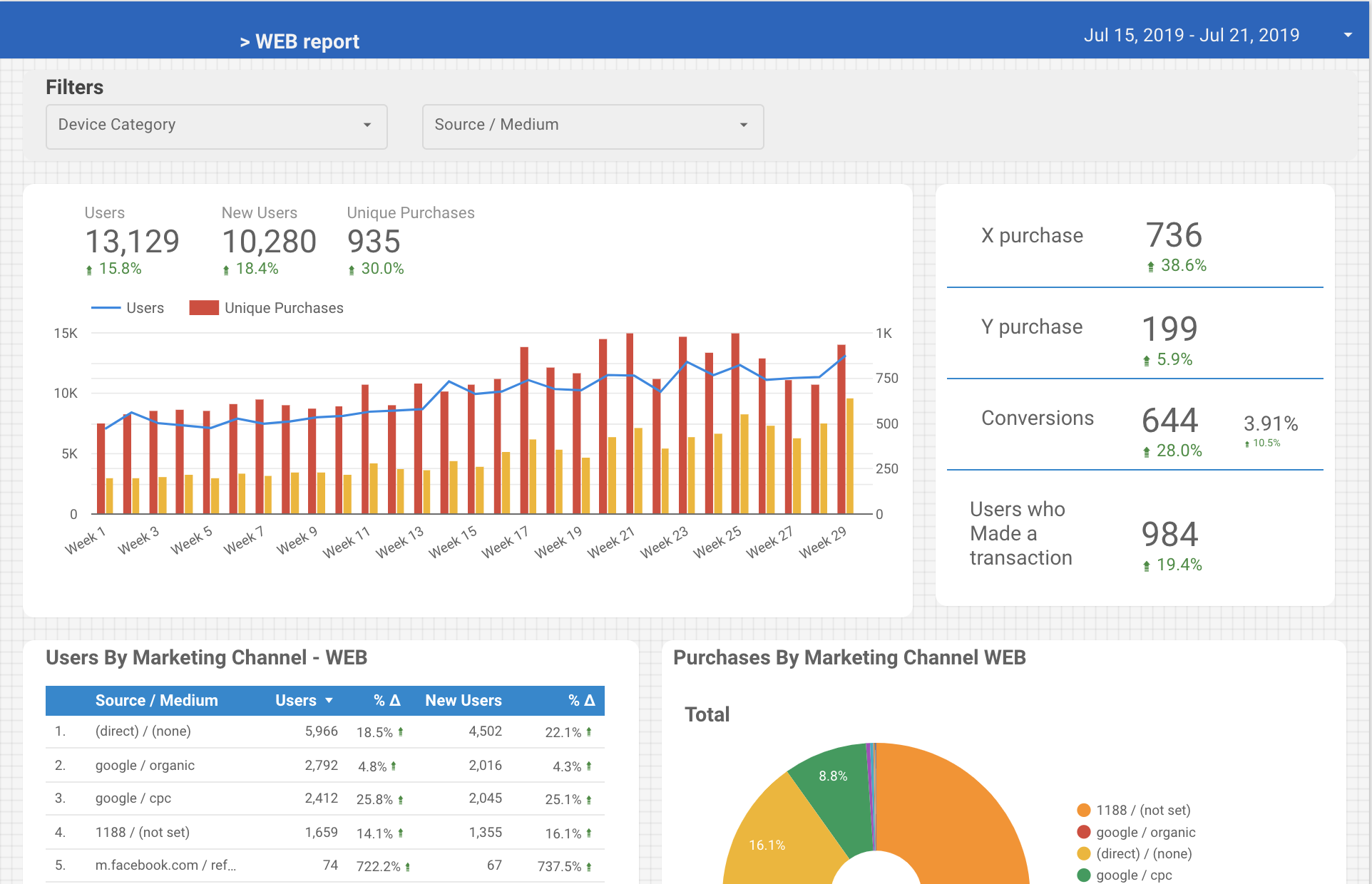This screenshot has width=1372, height=884.
Task: Open the Source / Medium filter dropdown
Action: [x=593, y=126]
